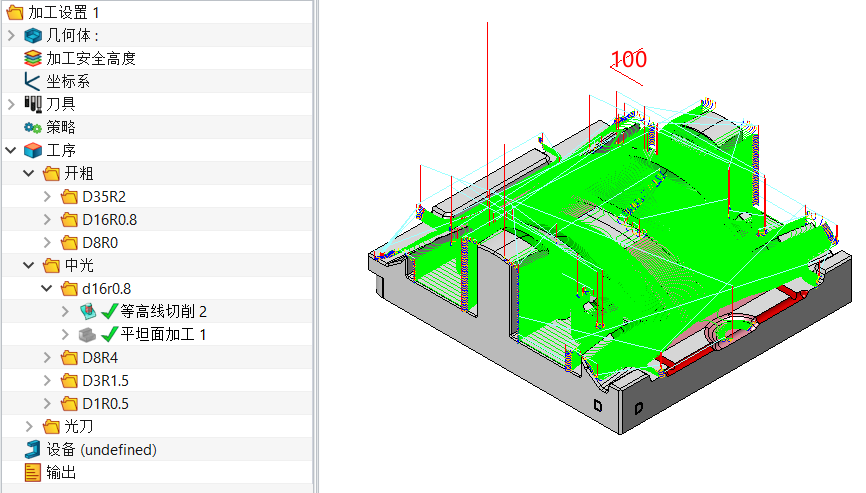The width and height of the screenshot is (866, 493).
Task: Expand the 几何体 node
Action: click(11, 35)
